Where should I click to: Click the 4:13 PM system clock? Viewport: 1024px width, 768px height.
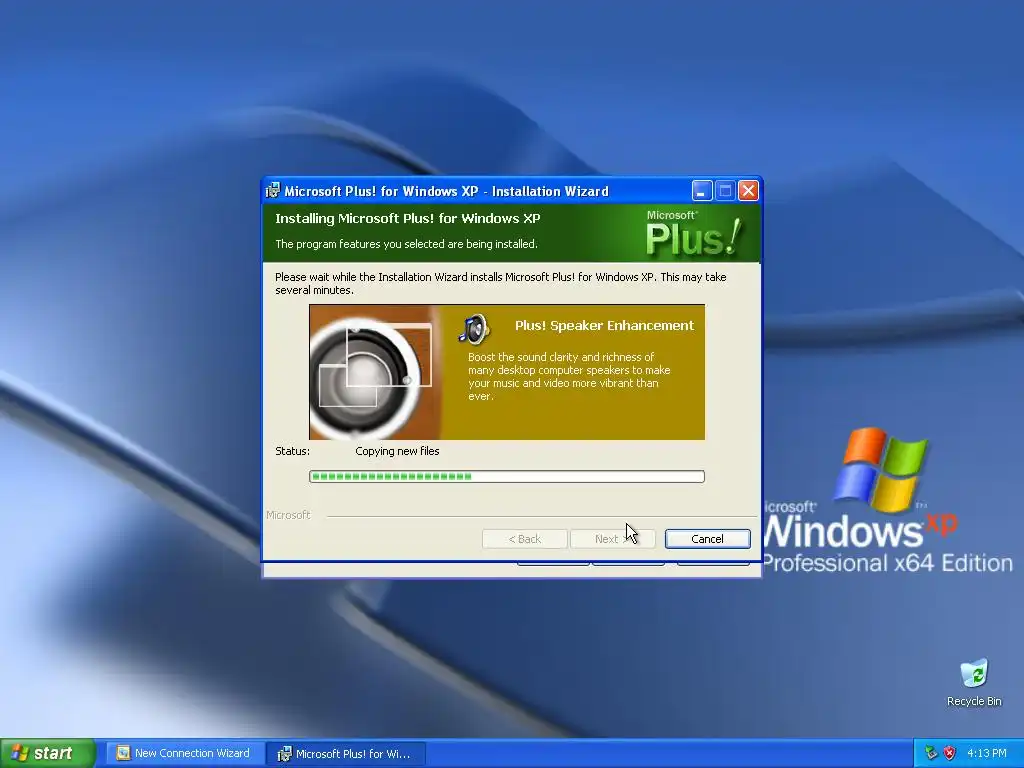click(987, 753)
